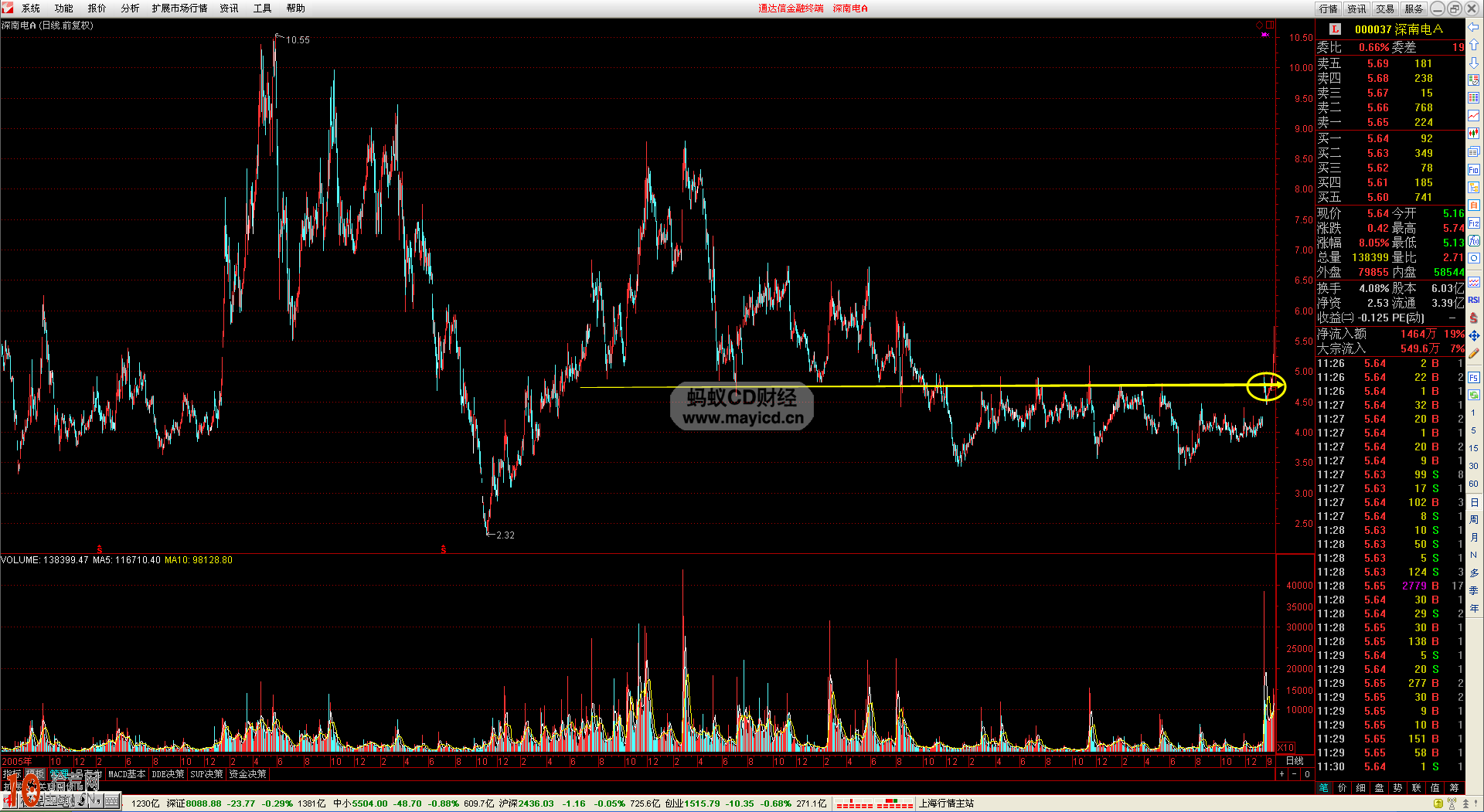Select the 联 tab in bottom panel

[x=1416, y=788]
